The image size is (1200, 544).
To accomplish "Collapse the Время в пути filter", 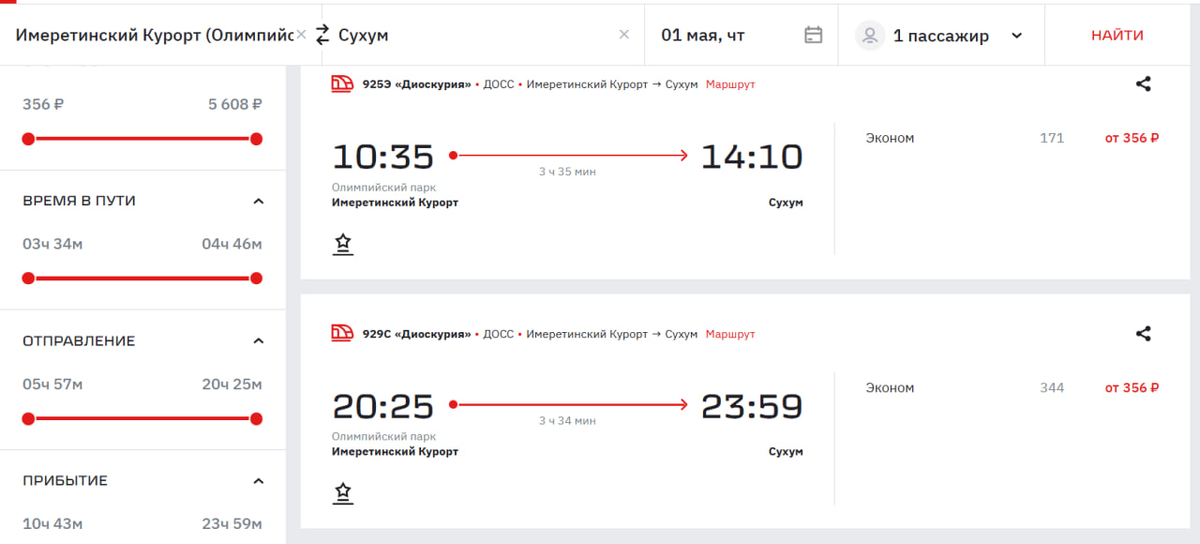I will (258, 201).
